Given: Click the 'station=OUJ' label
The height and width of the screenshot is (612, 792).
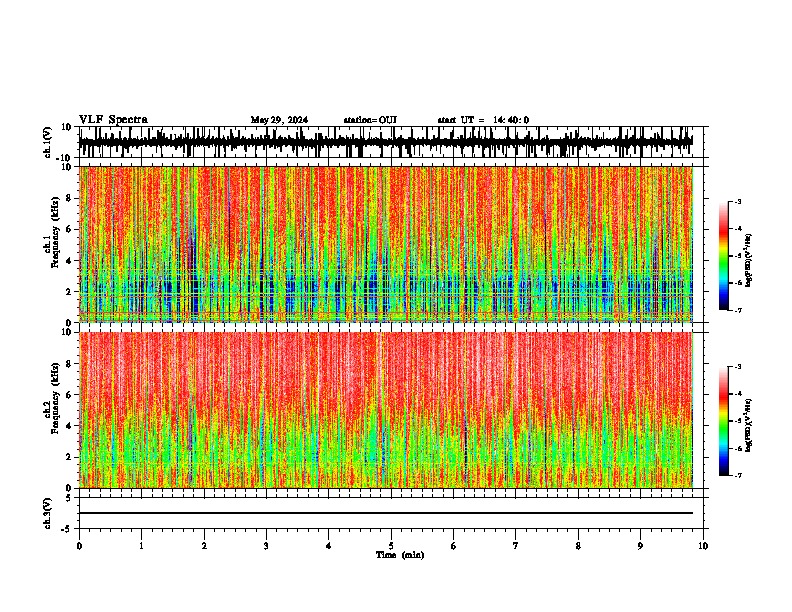Looking at the screenshot, I should [x=370, y=120].
